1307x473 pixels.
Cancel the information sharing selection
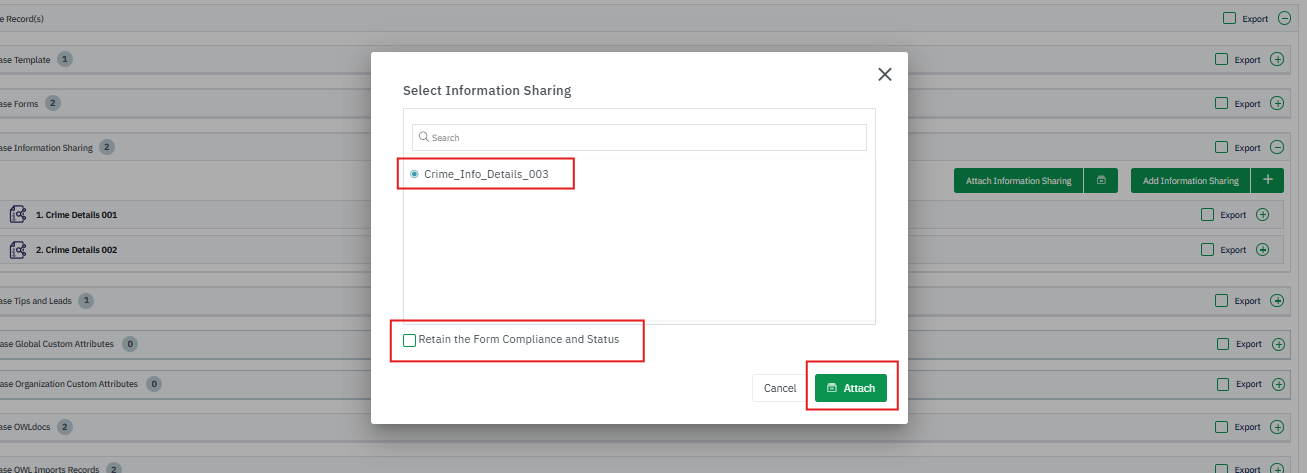(x=780, y=388)
